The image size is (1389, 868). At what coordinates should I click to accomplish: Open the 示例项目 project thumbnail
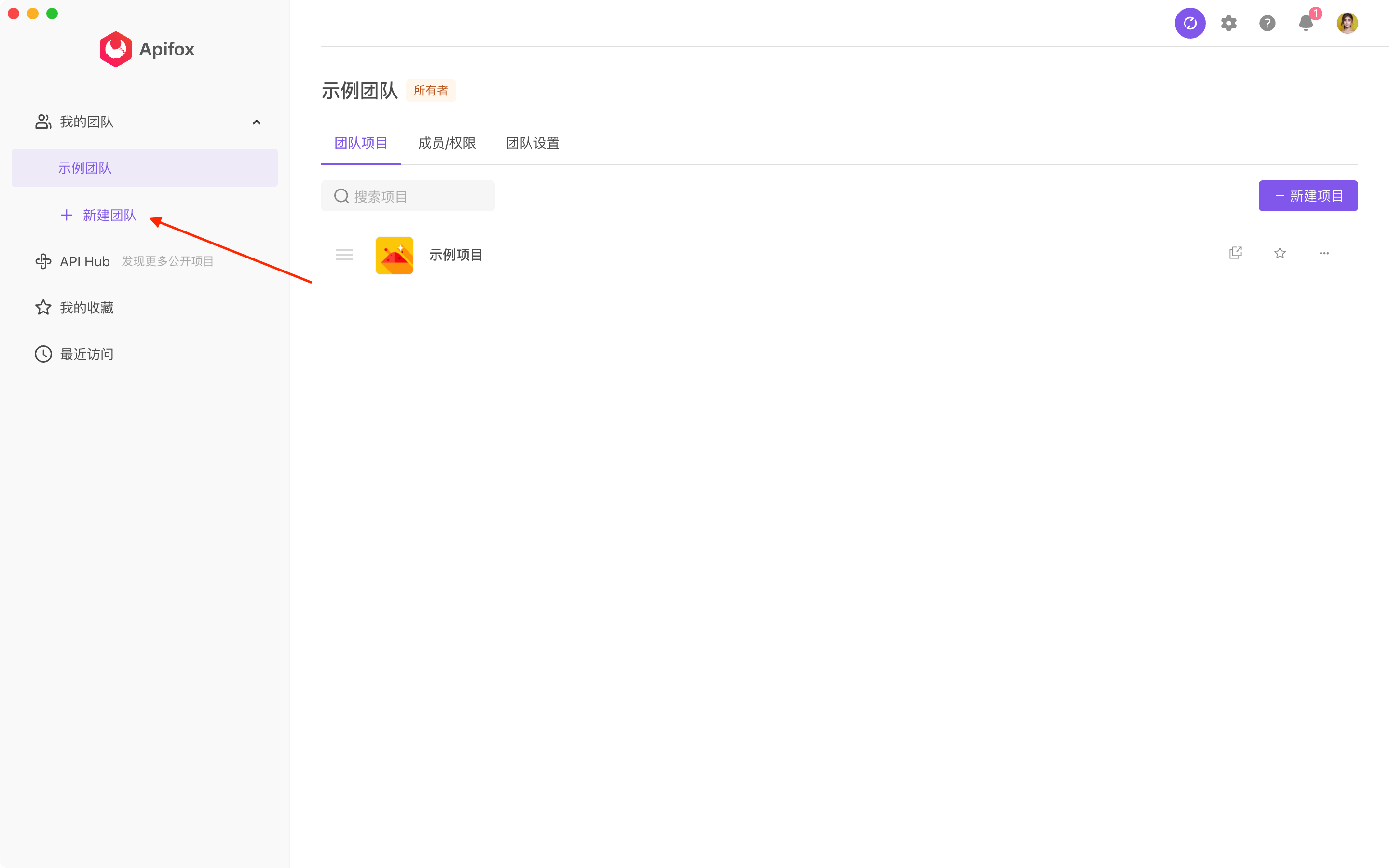[x=395, y=255]
